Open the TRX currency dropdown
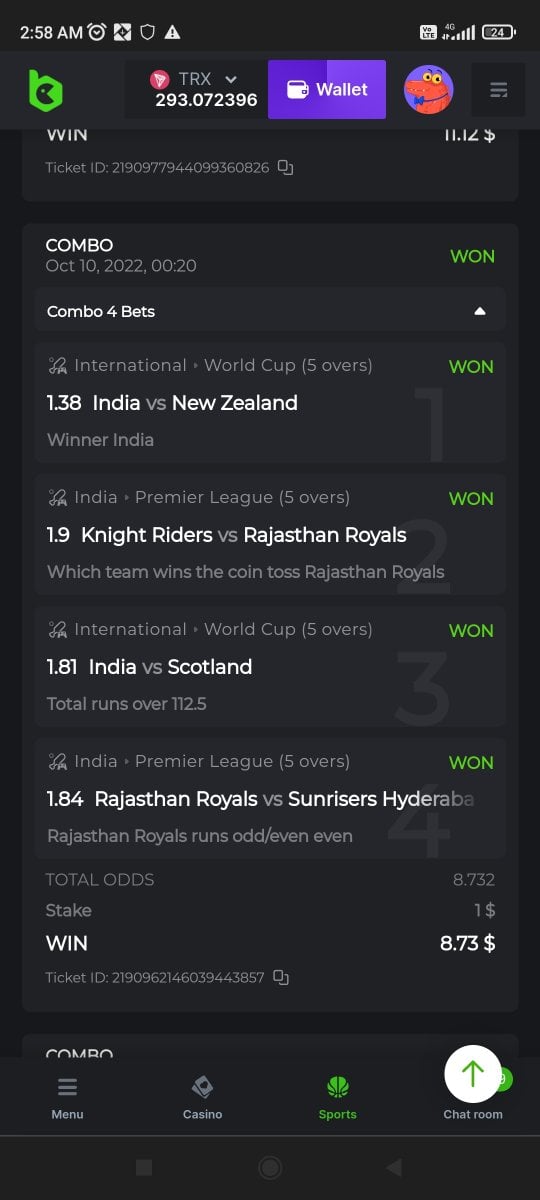This screenshot has height=1200, width=540. [196, 89]
